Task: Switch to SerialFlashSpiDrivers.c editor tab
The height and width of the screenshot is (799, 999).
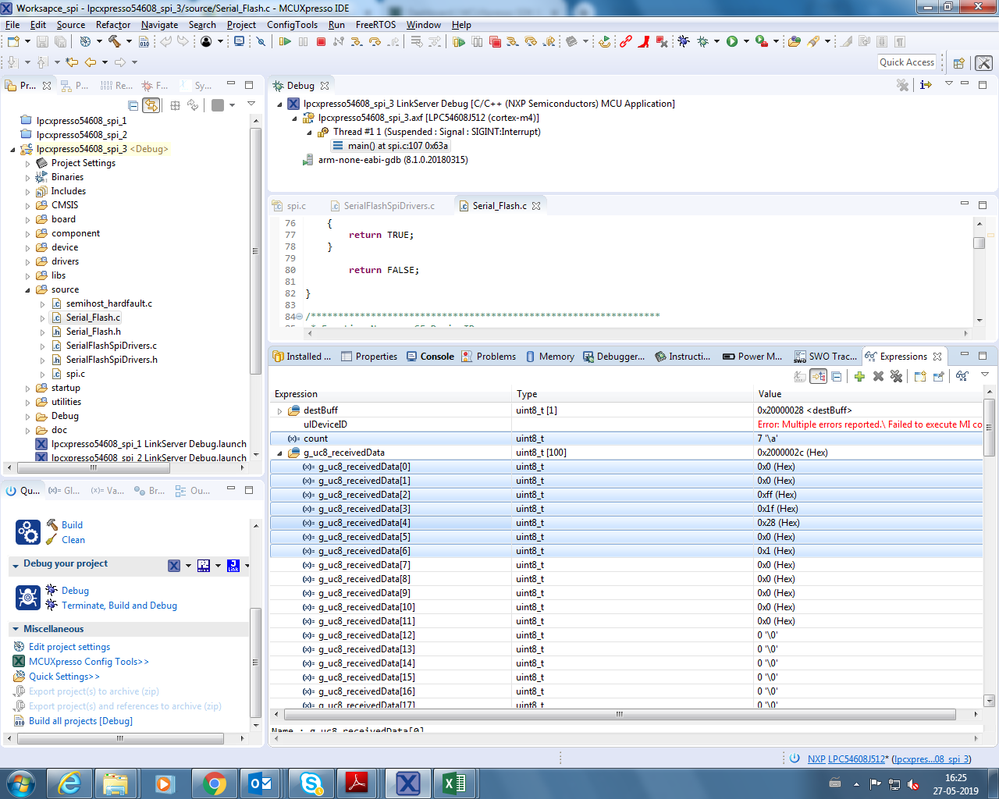Action: 383,206
